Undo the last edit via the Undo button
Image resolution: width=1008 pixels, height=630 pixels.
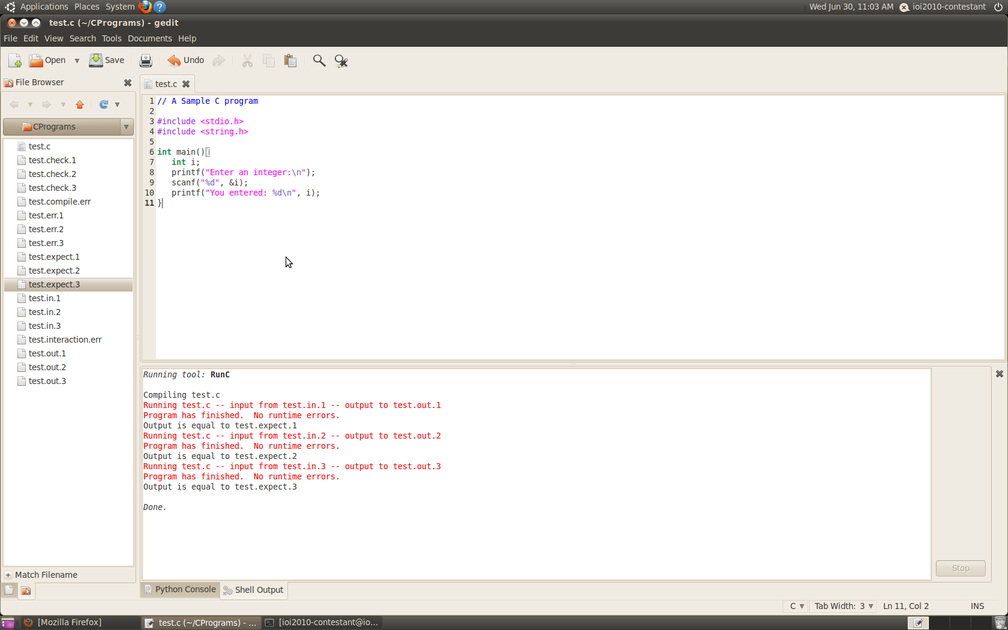point(186,60)
